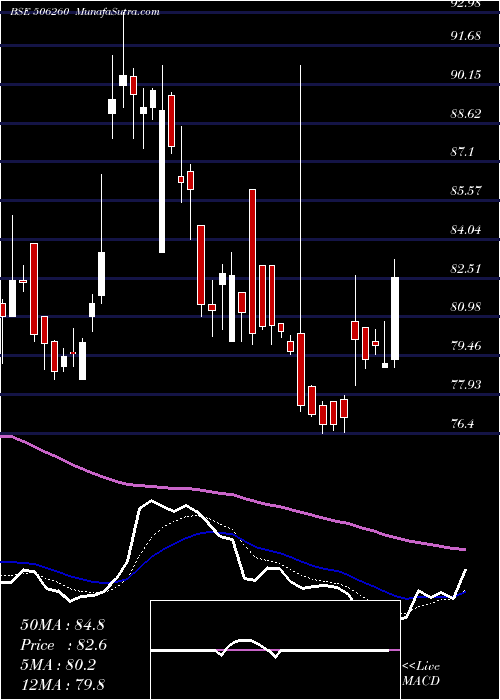Click the 82.51 price axis label
The height and width of the screenshot is (700, 500).
pyautogui.click(x=466, y=268)
